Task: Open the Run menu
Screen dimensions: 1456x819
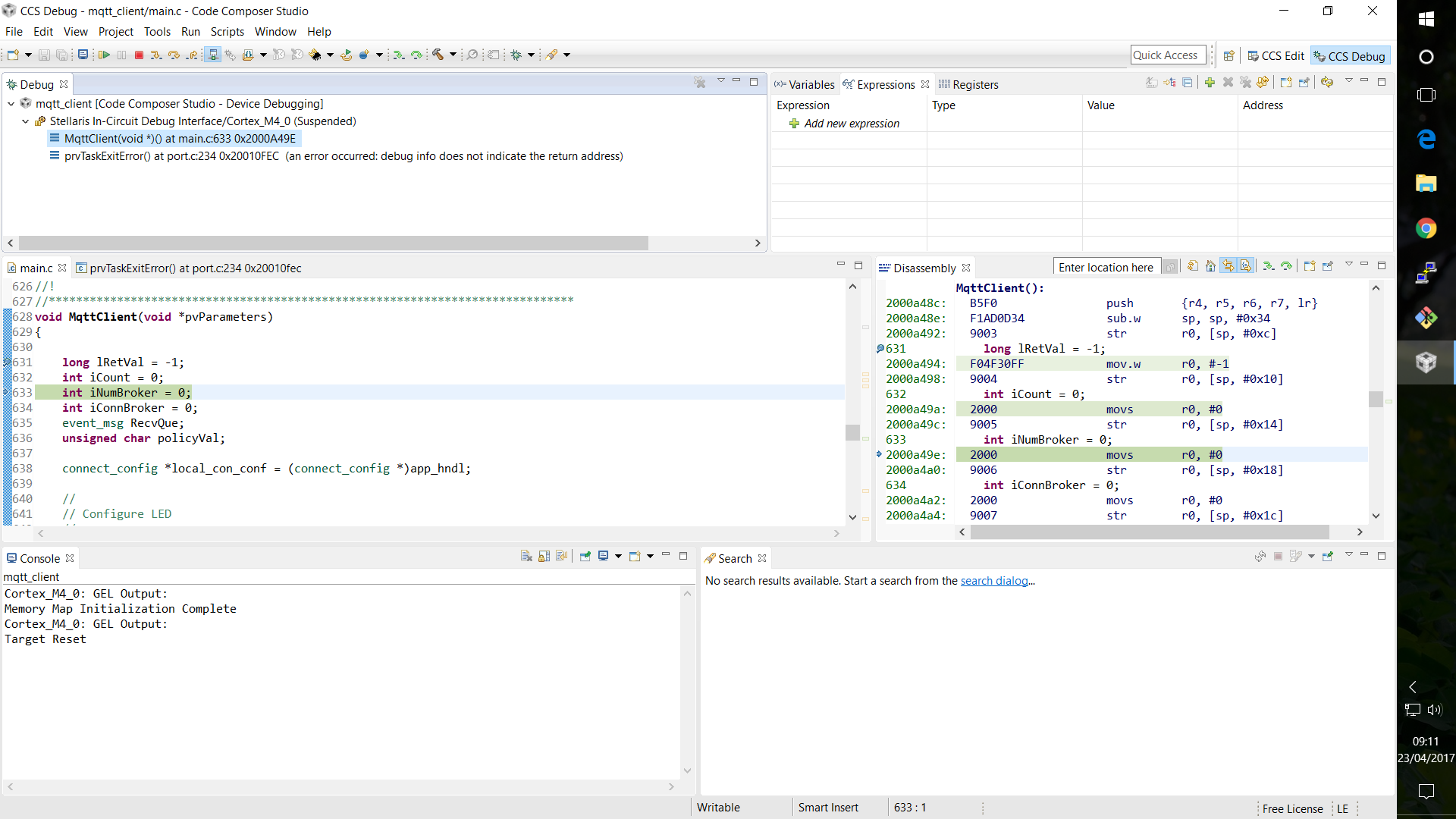Action: point(190,32)
